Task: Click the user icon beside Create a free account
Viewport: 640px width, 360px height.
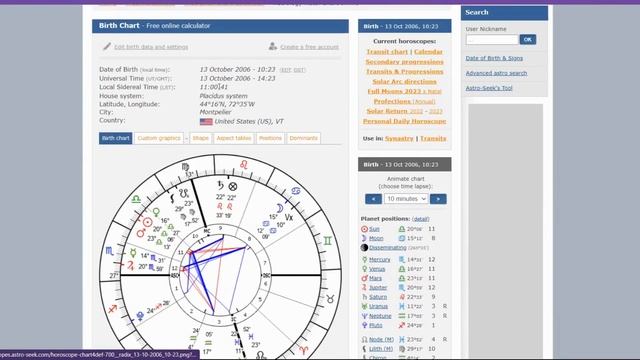Action: pyautogui.click(x=273, y=46)
